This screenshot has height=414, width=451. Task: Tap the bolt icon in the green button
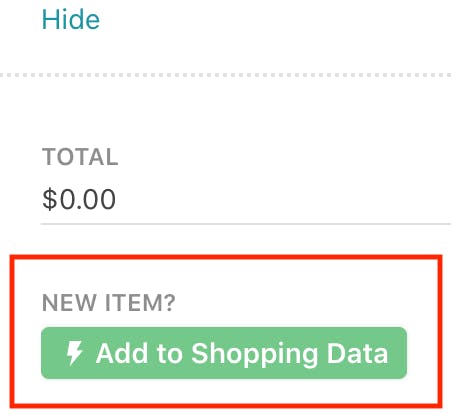point(74,353)
